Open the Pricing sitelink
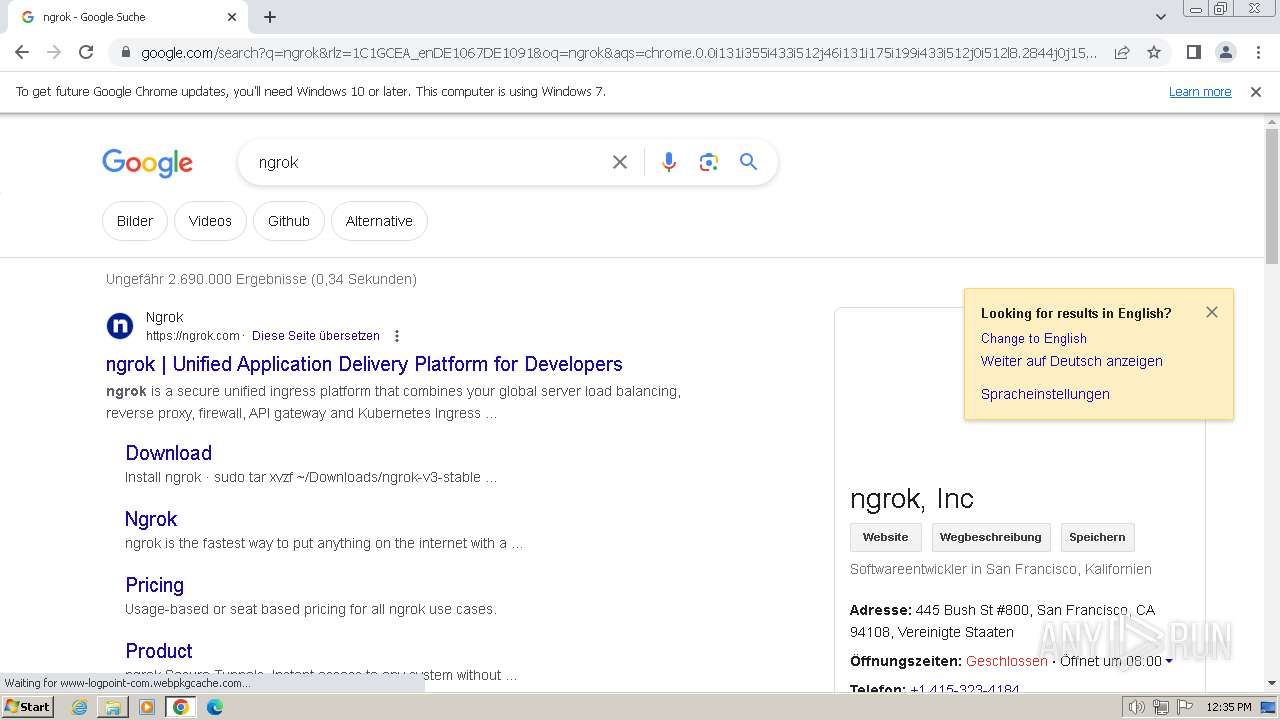The width and height of the screenshot is (1280, 720). tap(155, 585)
